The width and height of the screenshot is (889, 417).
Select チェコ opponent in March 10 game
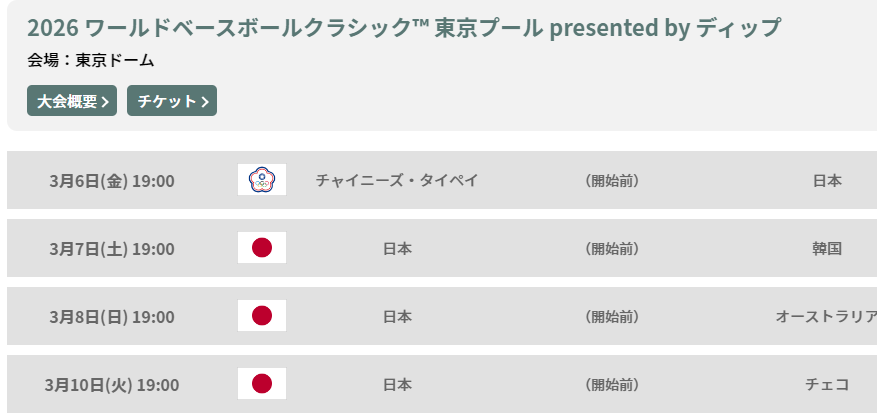[827, 385]
